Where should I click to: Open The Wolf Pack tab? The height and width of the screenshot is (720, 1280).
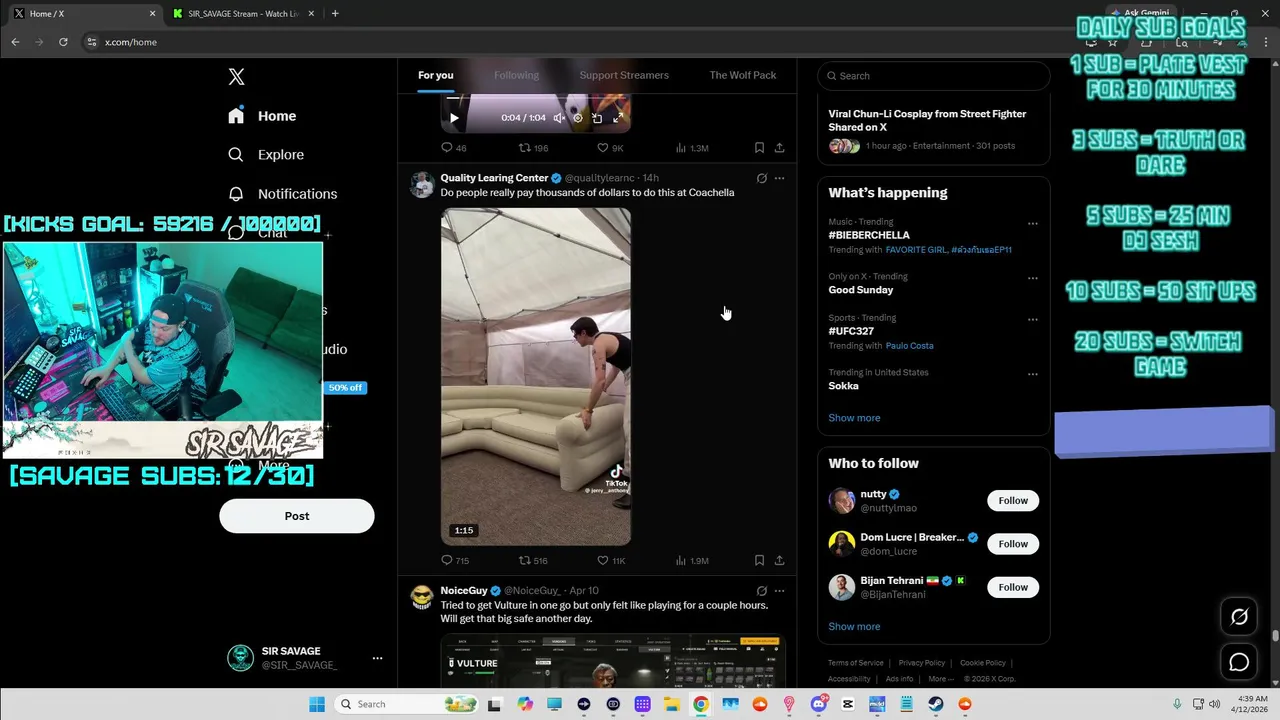click(x=743, y=75)
